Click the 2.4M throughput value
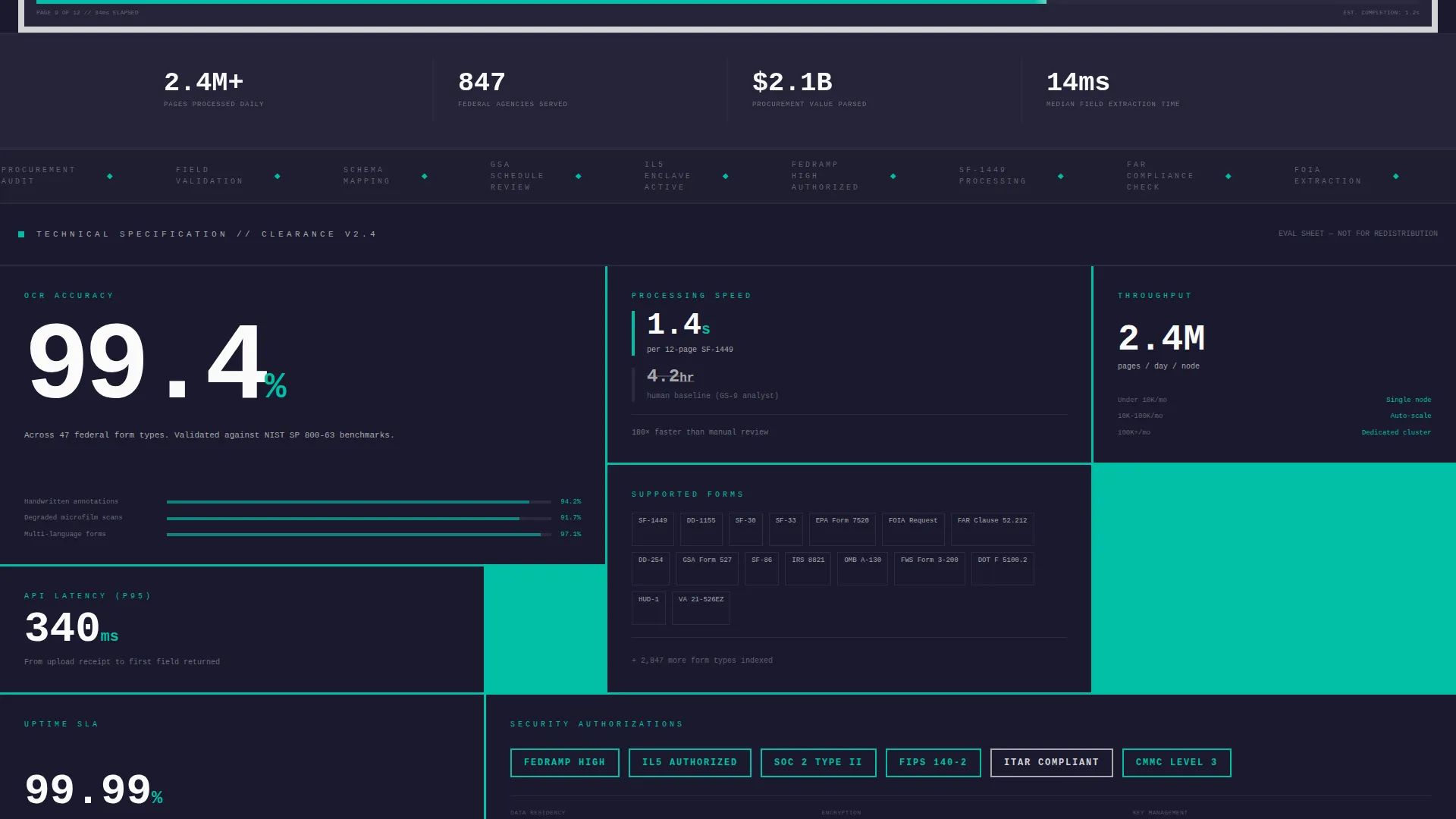The height and width of the screenshot is (819, 1456). coord(1161,338)
